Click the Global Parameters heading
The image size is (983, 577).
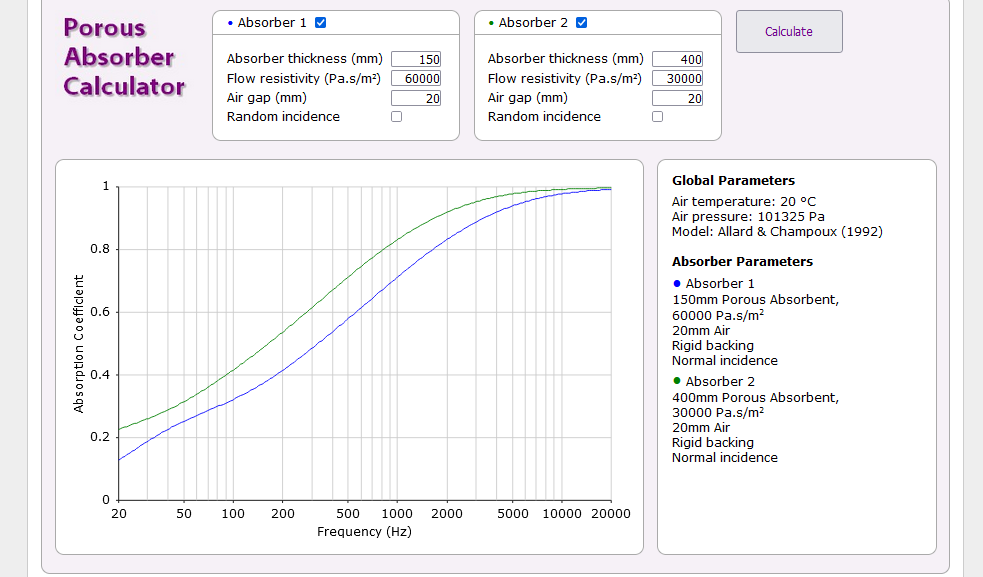coord(733,181)
